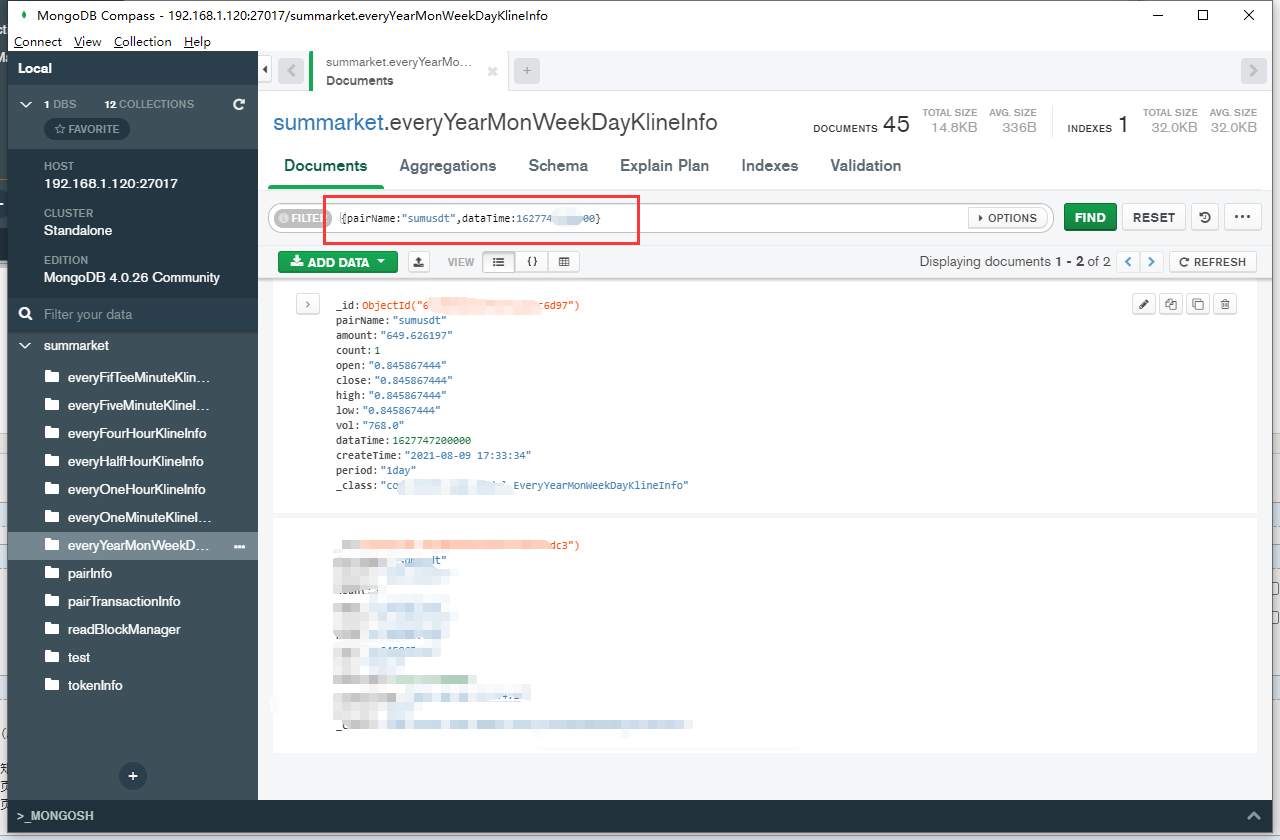
Task: Open the everyYearMonWeekD... collection actions menu
Action: [x=240, y=546]
